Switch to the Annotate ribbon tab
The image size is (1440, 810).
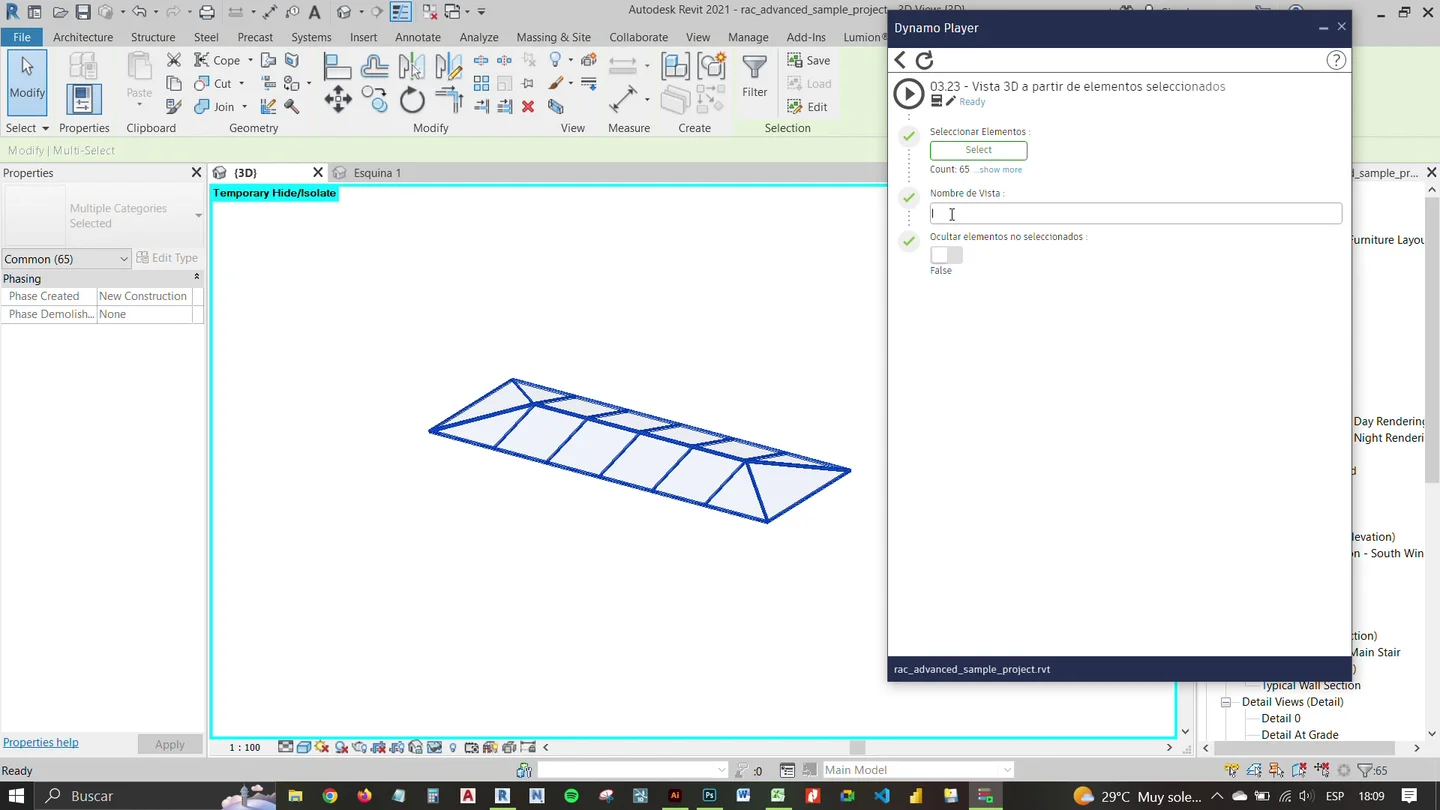(x=417, y=37)
